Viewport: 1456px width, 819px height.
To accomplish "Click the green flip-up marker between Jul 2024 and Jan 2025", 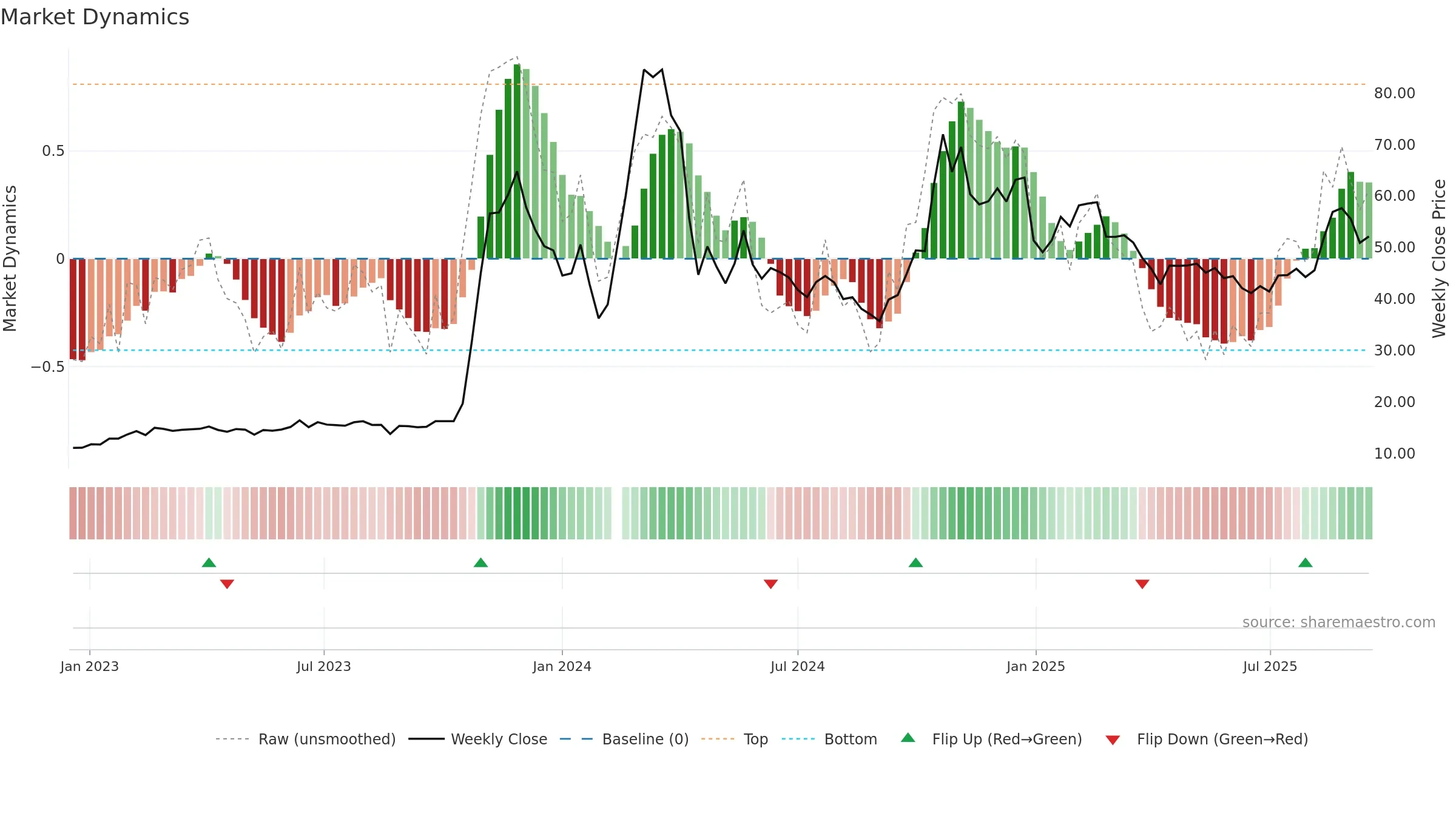I will (x=915, y=562).
